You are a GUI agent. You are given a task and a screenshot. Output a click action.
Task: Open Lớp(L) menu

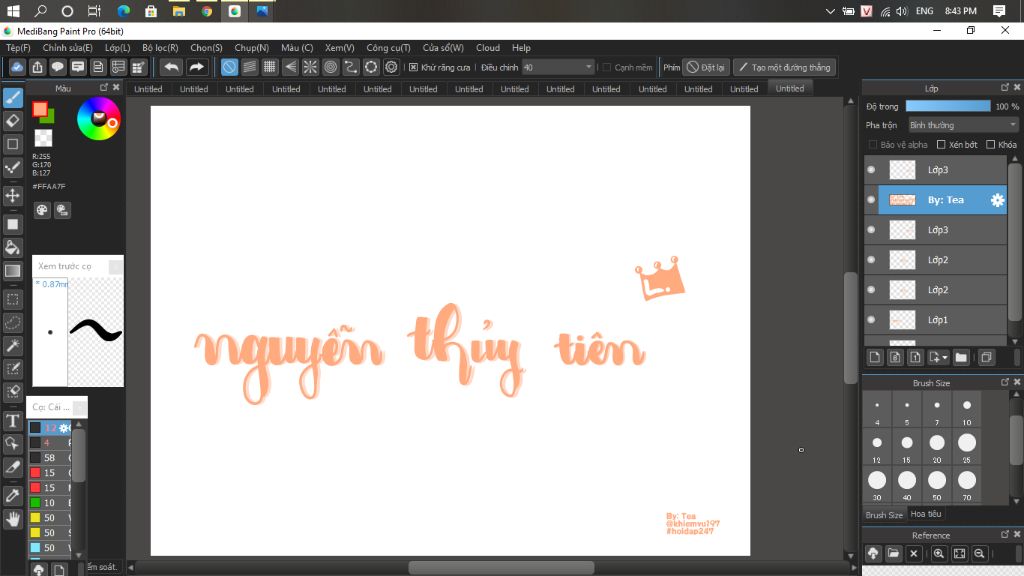pos(118,48)
